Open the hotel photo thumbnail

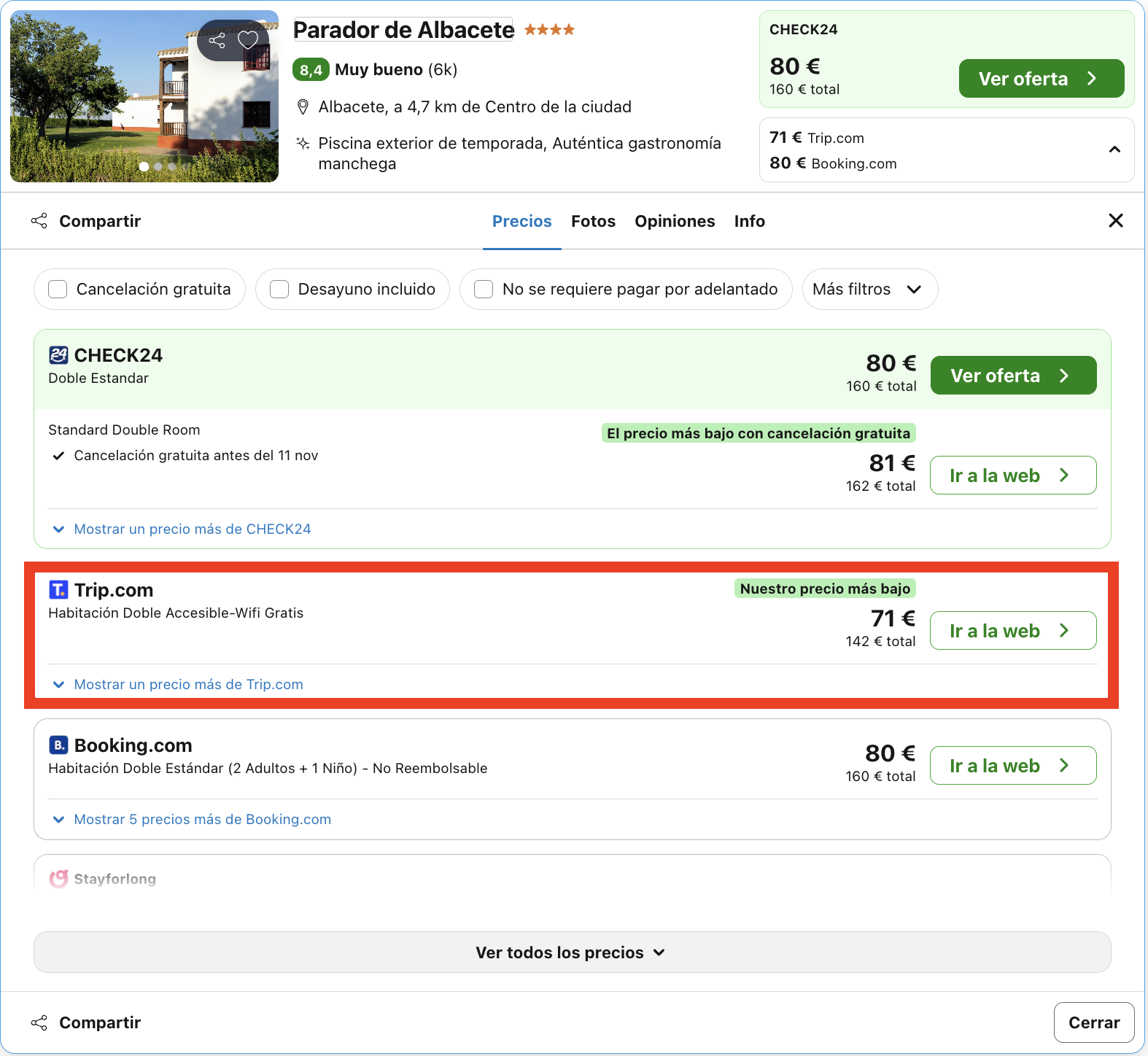click(x=144, y=96)
